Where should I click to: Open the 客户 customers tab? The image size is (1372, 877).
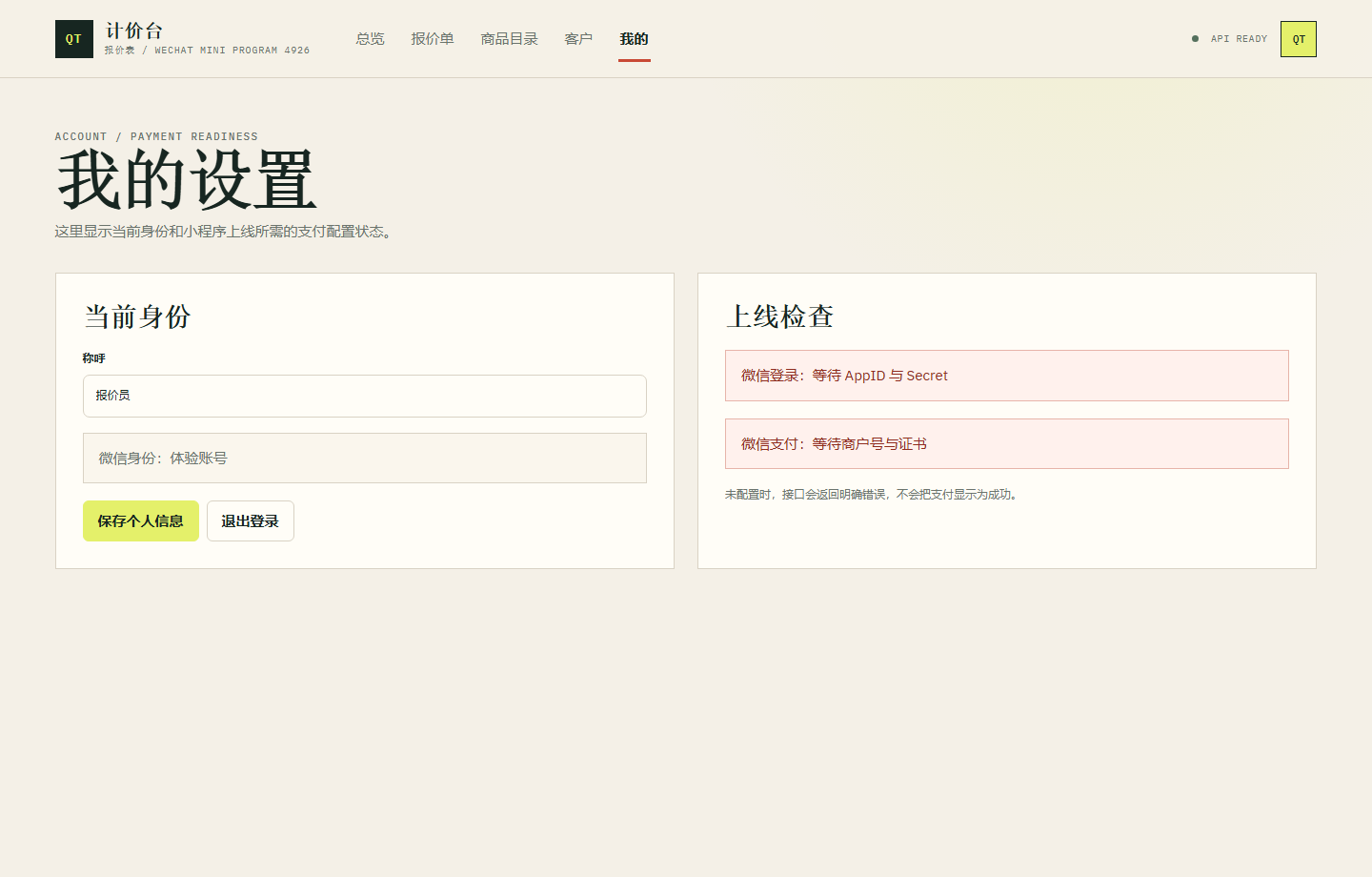click(578, 39)
